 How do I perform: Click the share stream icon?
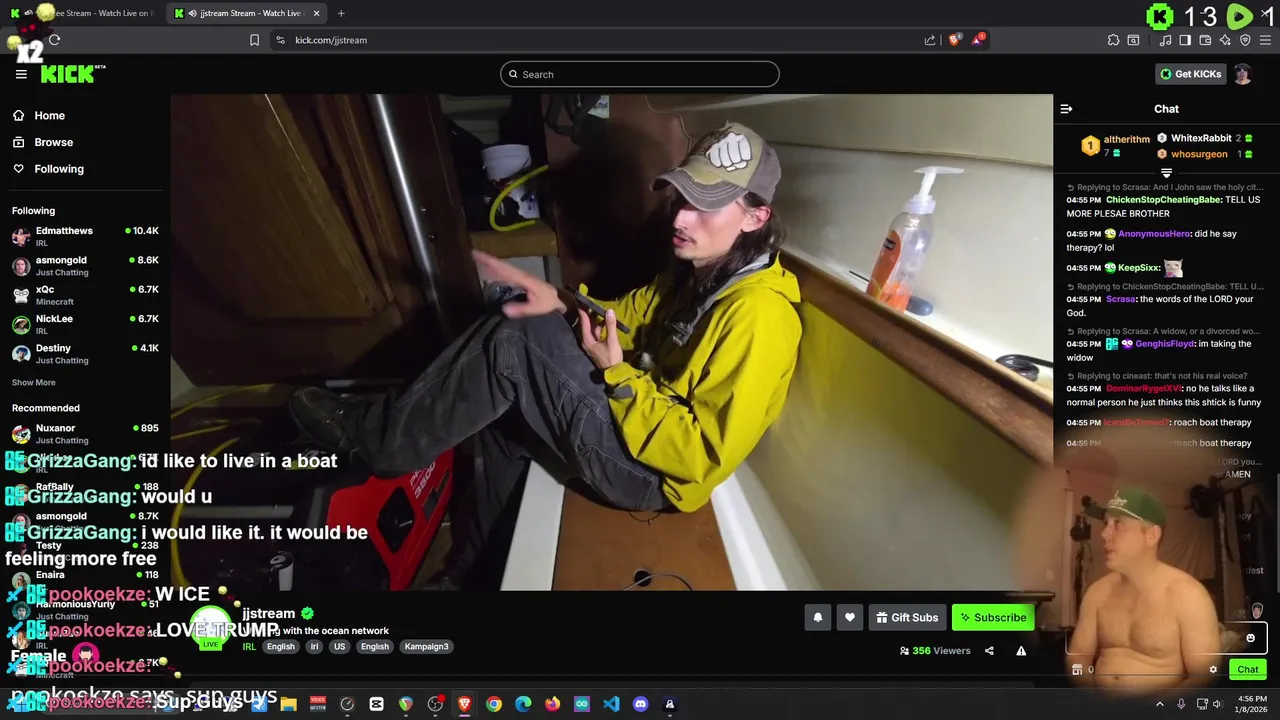point(989,651)
